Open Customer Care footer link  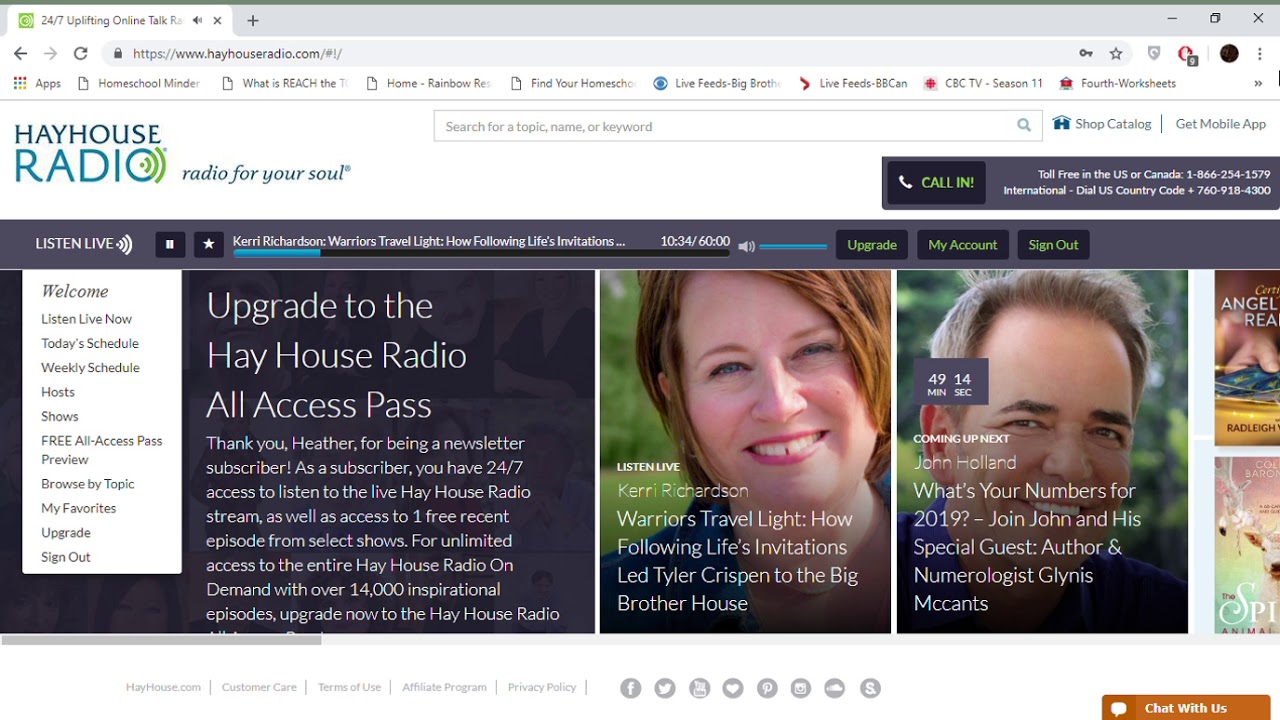pos(259,687)
